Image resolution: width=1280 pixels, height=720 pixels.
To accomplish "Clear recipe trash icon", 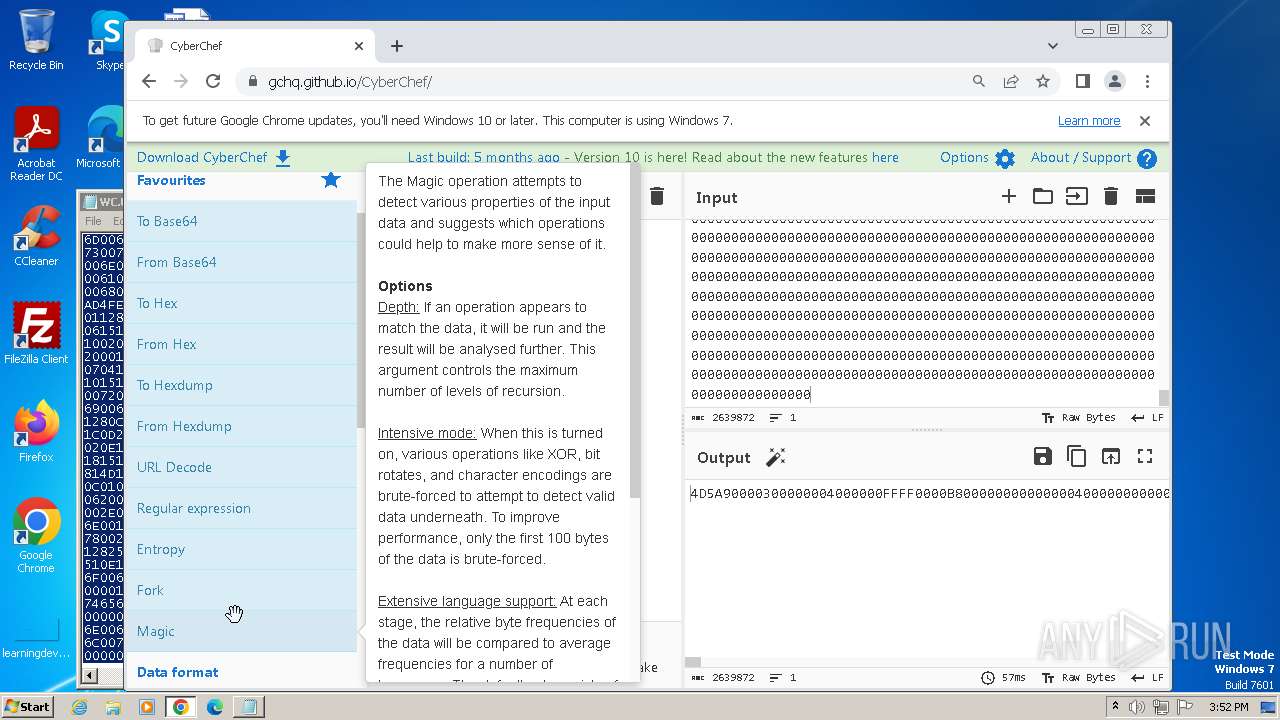I will tap(657, 197).
